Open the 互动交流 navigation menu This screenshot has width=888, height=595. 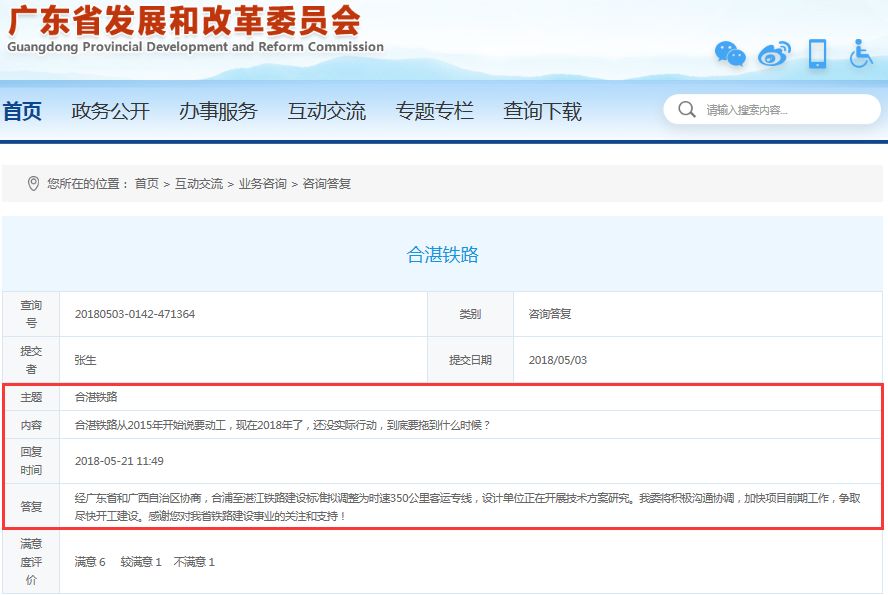point(326,111)
